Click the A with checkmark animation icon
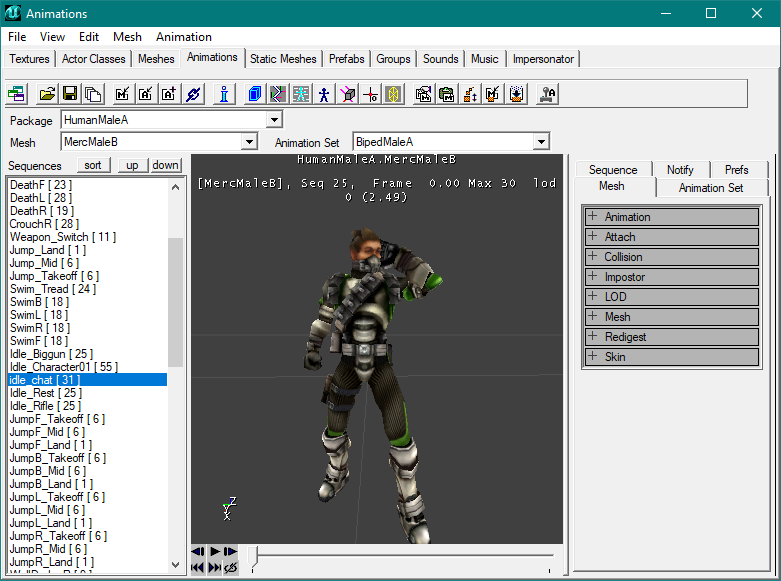 (145, 94)
